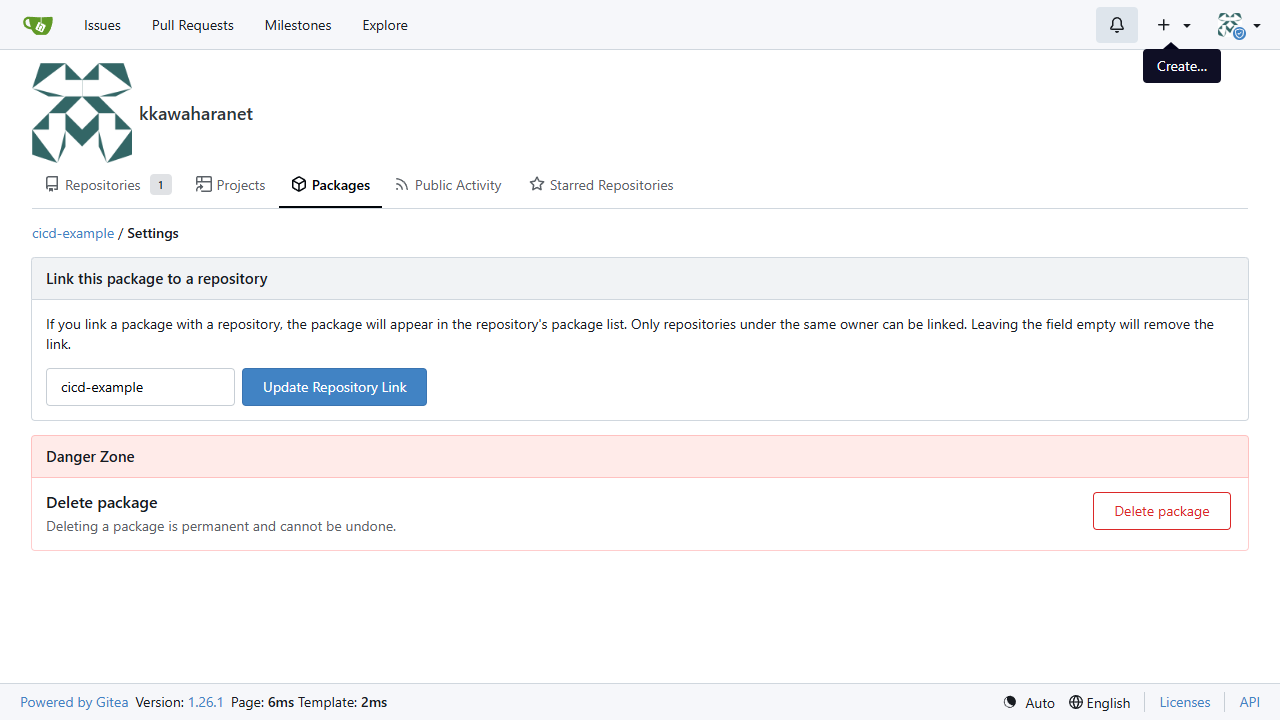Click the Starred Repositories star icon
Screen dimensions: 1280x720
coord(537,184)
